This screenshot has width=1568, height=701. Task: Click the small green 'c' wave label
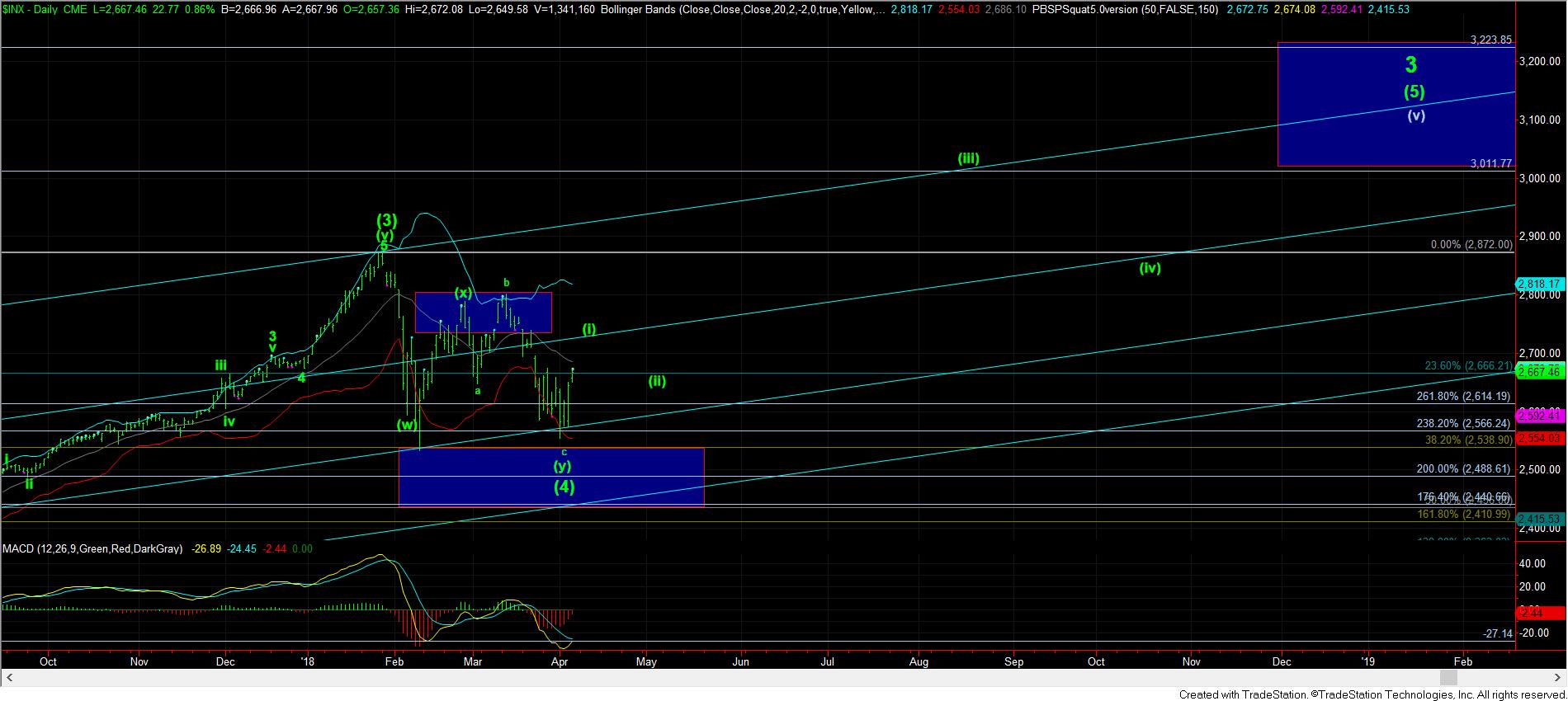pyautogui.click(x=564, y=452)
